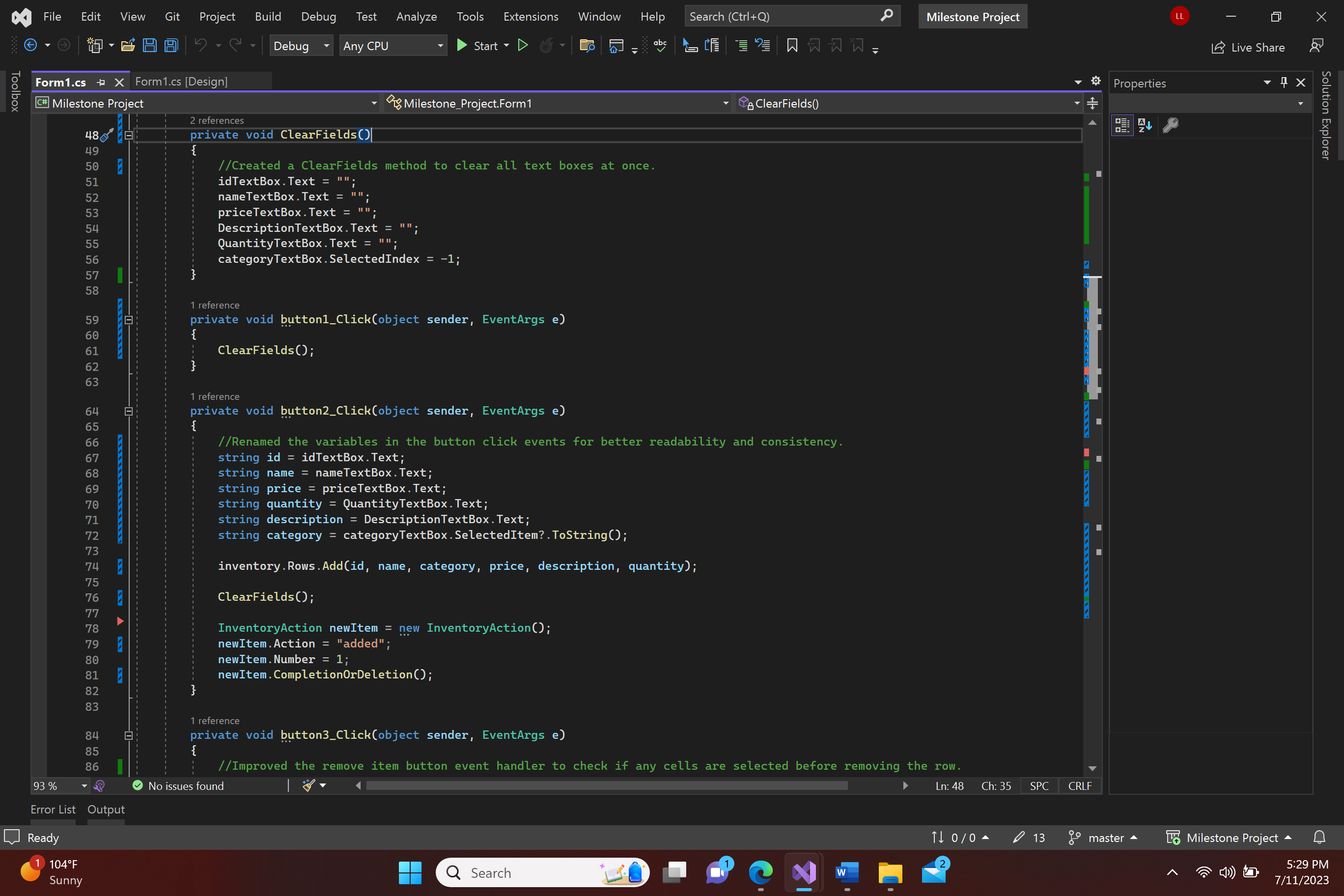Open the Any CPU platform dropdown
The height and width of the screenshot is (896, 1344).
393,46
